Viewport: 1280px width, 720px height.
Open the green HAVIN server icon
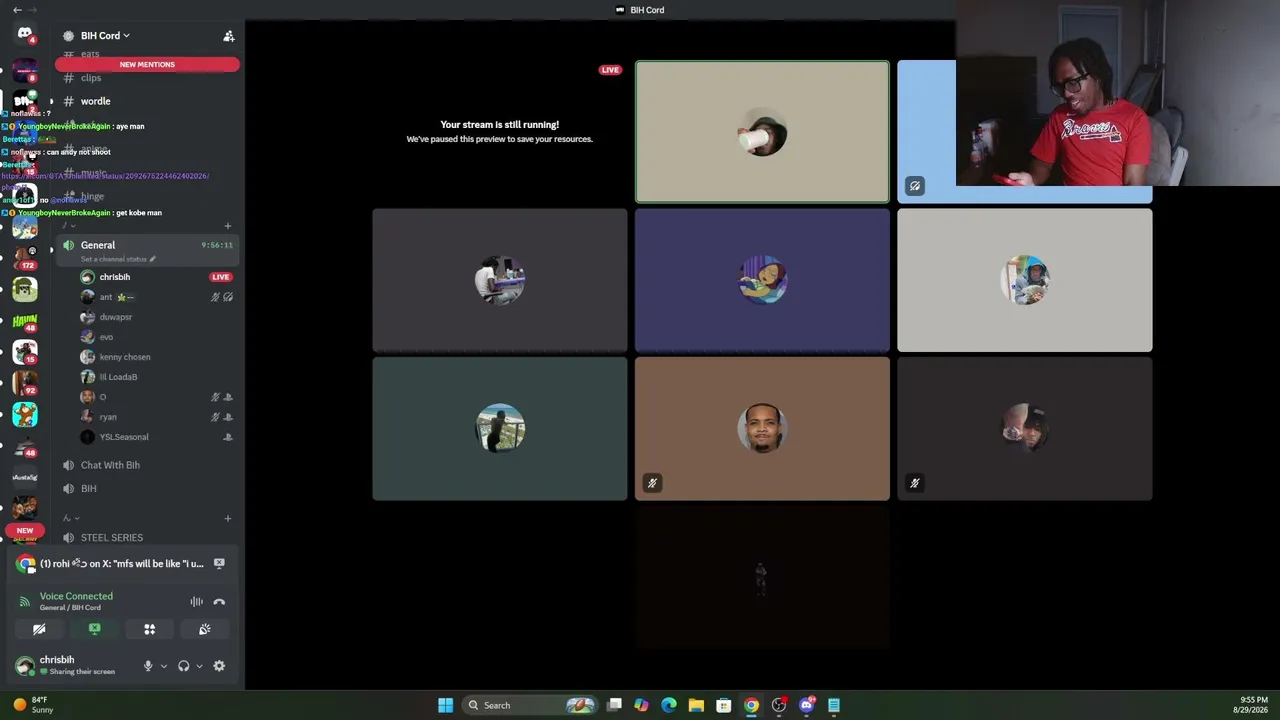tap(25, 321)
